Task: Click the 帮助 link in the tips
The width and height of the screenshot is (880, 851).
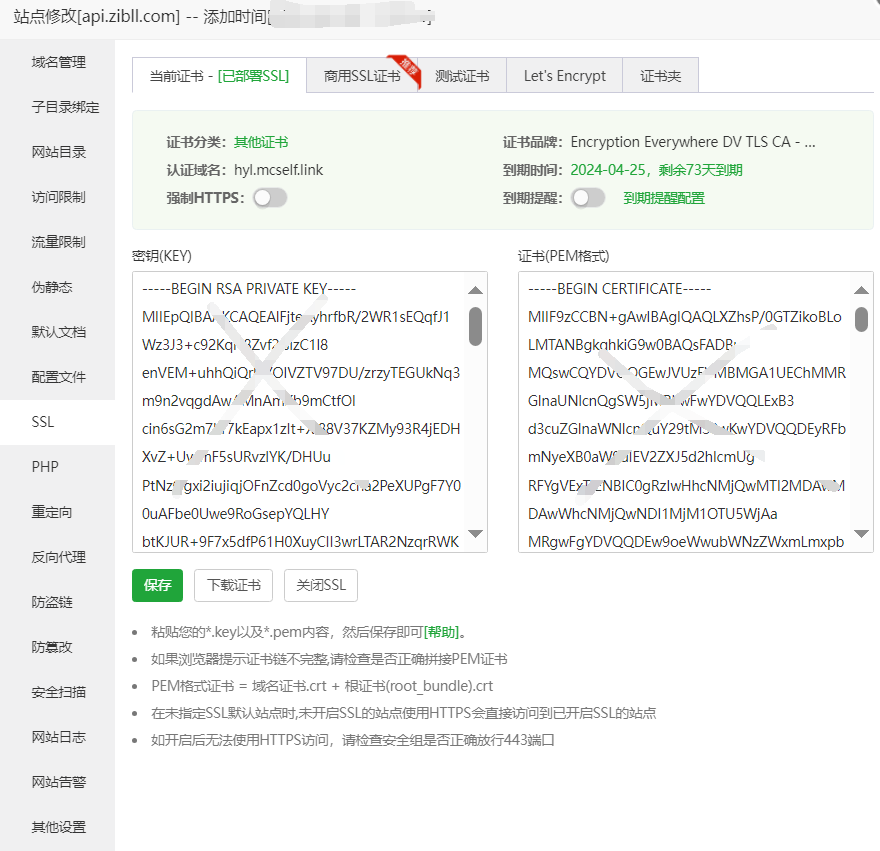Action: coord(441,632)
